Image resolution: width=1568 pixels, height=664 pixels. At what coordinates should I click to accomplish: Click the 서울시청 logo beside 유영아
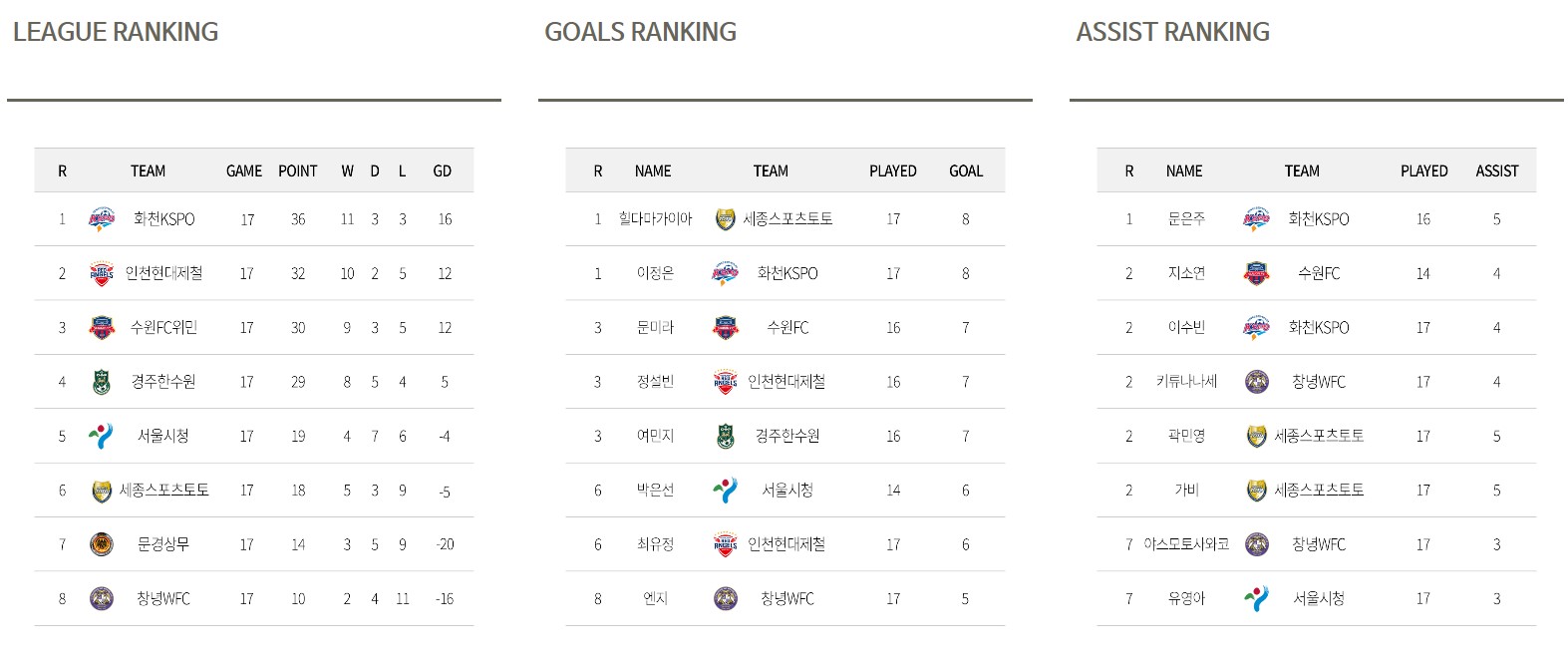coord(1257,598)
